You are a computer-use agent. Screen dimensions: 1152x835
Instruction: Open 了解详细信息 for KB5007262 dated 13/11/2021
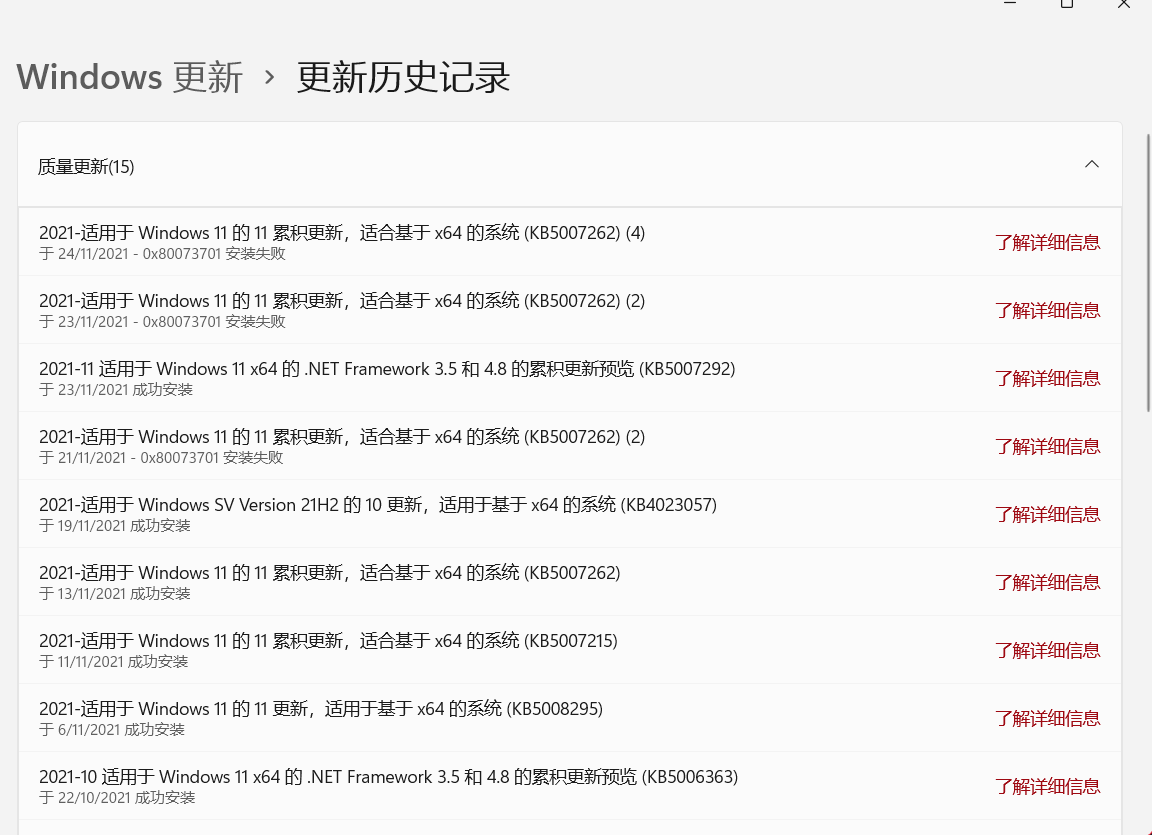click(x=1048, y=582)
